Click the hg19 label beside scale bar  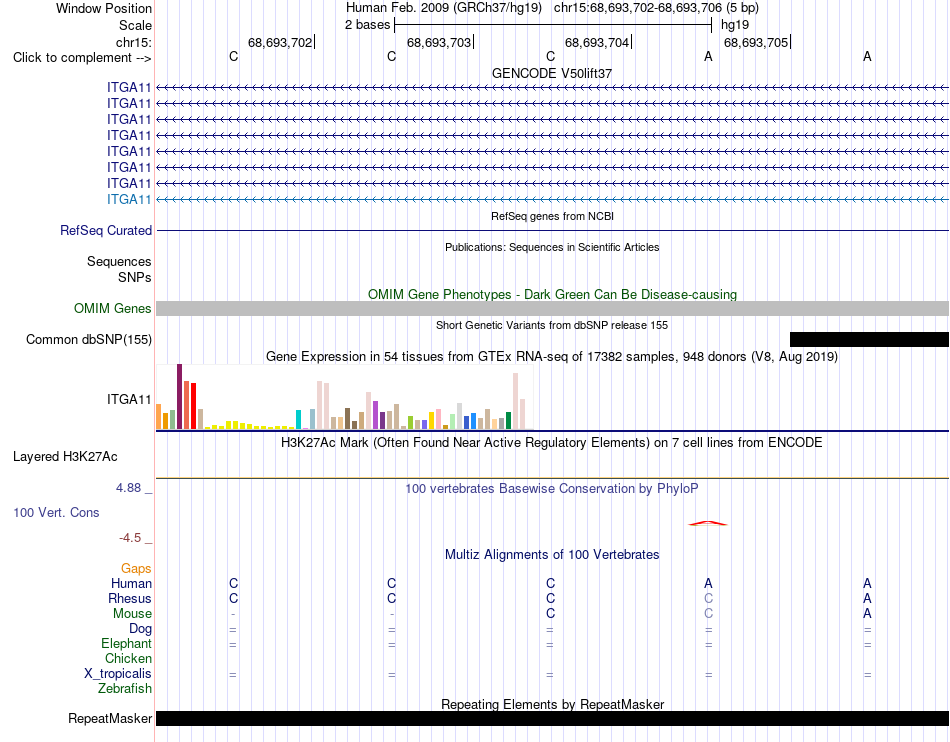(735, 25)
